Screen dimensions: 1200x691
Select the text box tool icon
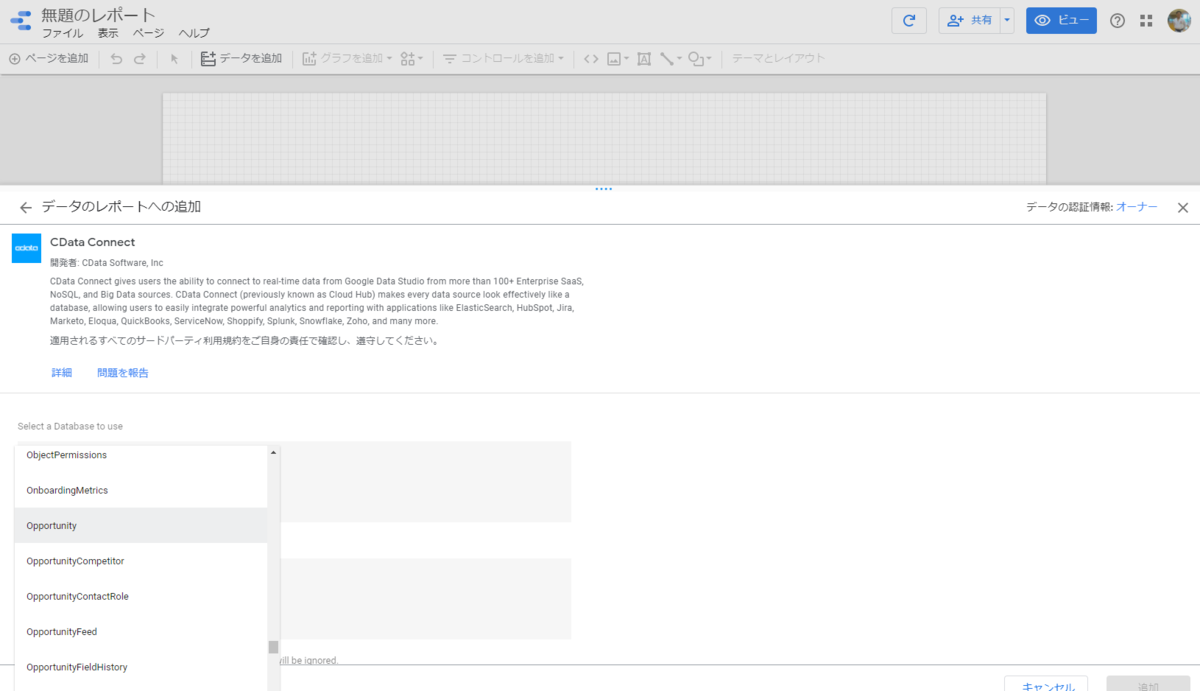(643, 59)
